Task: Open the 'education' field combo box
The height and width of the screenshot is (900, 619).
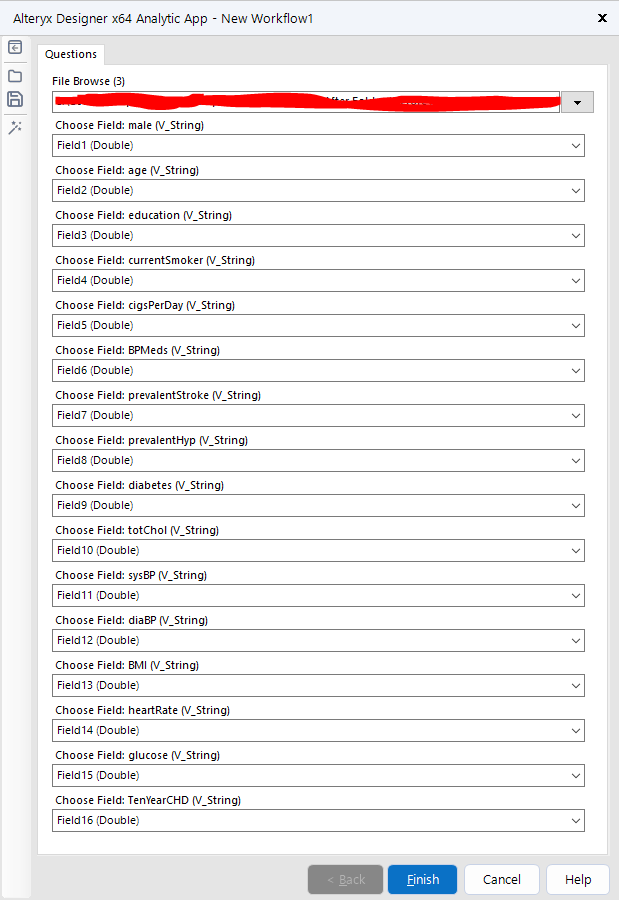Action: pyautogui.click(x=575, y=236)
